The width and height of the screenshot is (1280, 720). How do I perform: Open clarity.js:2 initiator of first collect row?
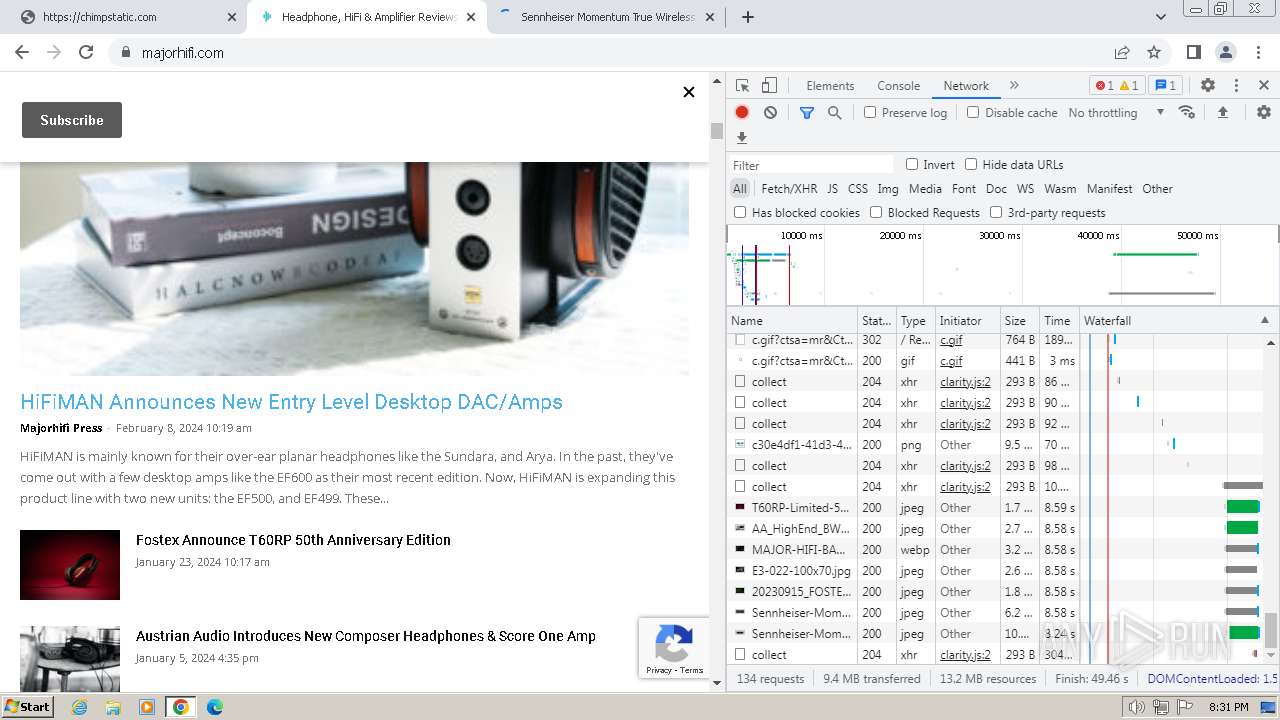pos(965,382)
